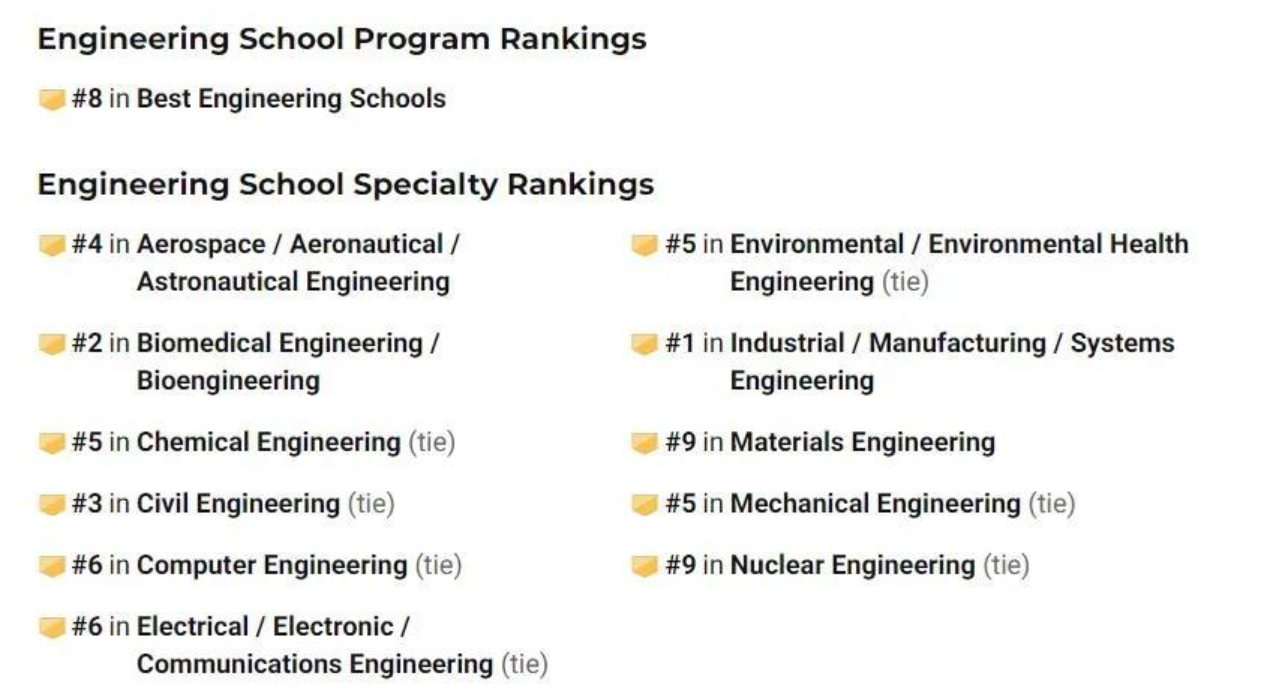Click the badge icon next to Chemical Engineering
Screen dimensions: 1285x699
pyautogui.click(x=52, y=443)
